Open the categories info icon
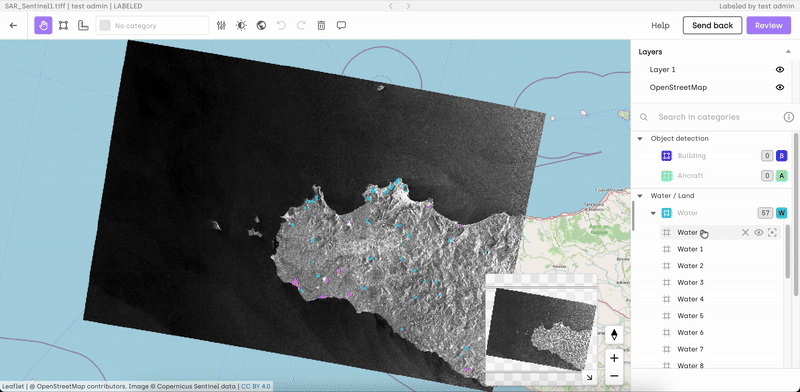The image size is (800, 392). [x=789, y=117]
